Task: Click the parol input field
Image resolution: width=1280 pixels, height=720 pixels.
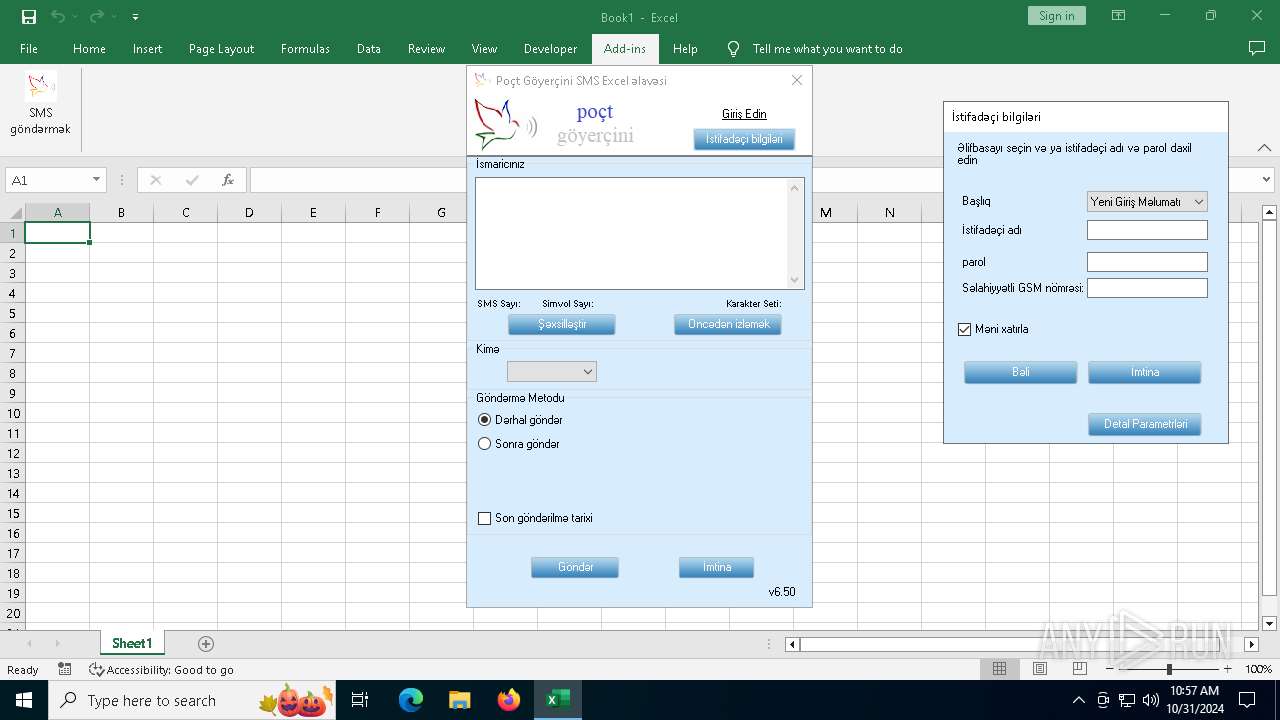Action: coord(1147,262)
